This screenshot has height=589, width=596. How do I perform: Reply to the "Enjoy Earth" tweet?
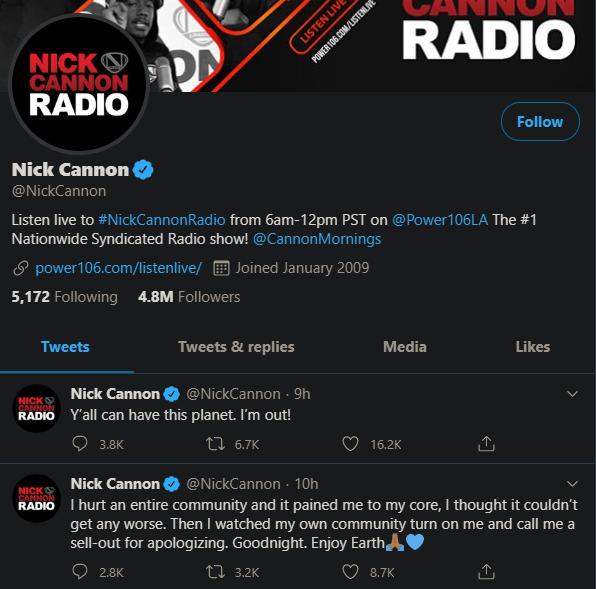[x=80, y=572]
